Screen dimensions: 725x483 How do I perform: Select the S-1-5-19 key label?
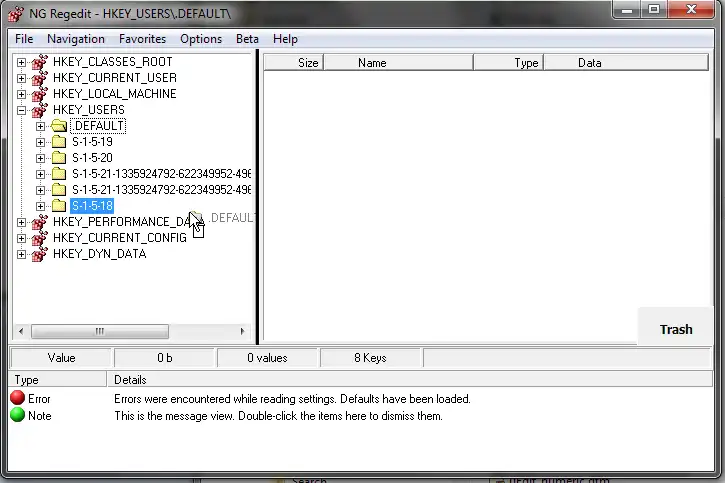tap(92, 142)
